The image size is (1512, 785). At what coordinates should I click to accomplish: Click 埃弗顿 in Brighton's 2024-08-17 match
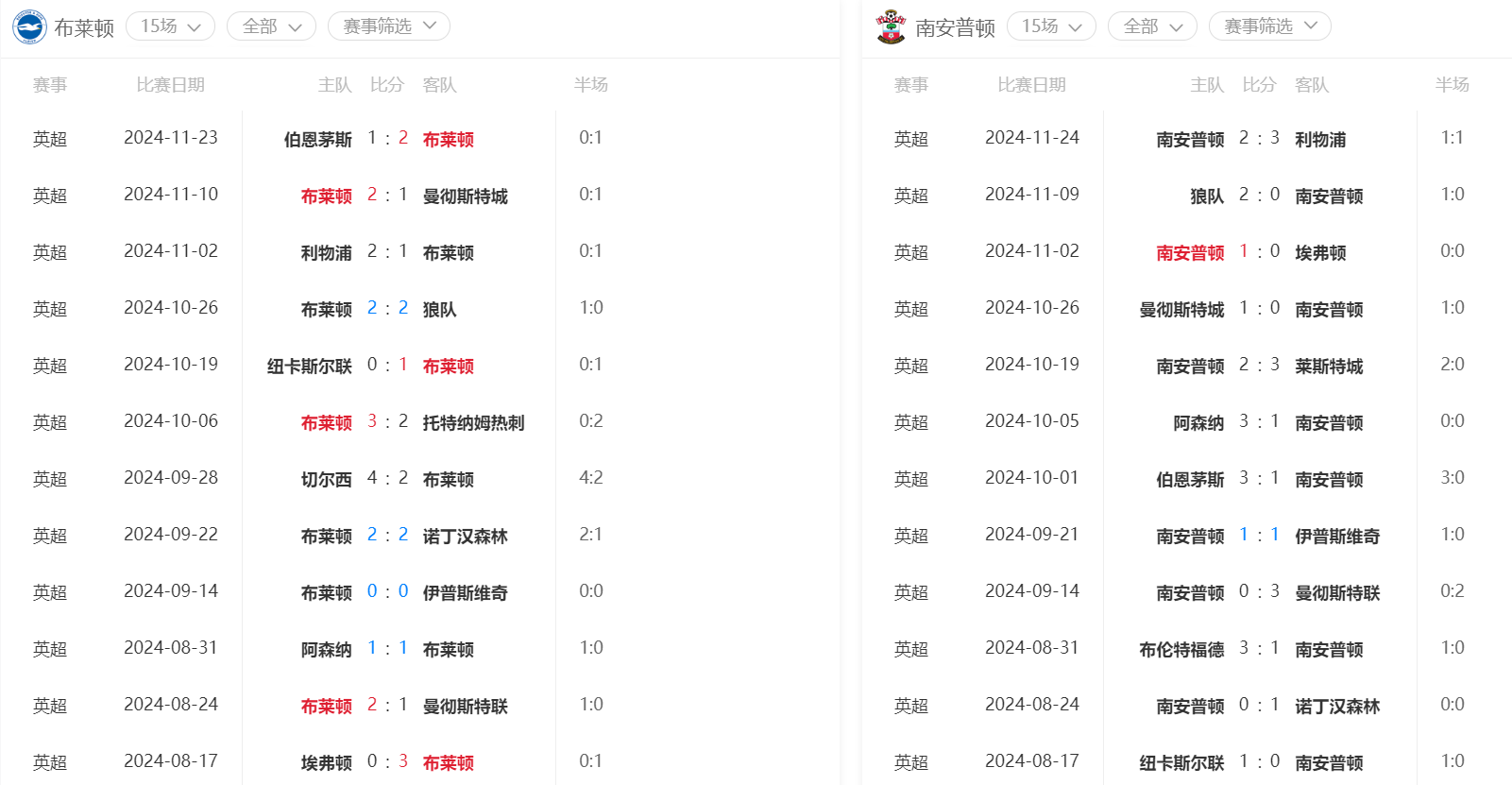tap(327, 763)
